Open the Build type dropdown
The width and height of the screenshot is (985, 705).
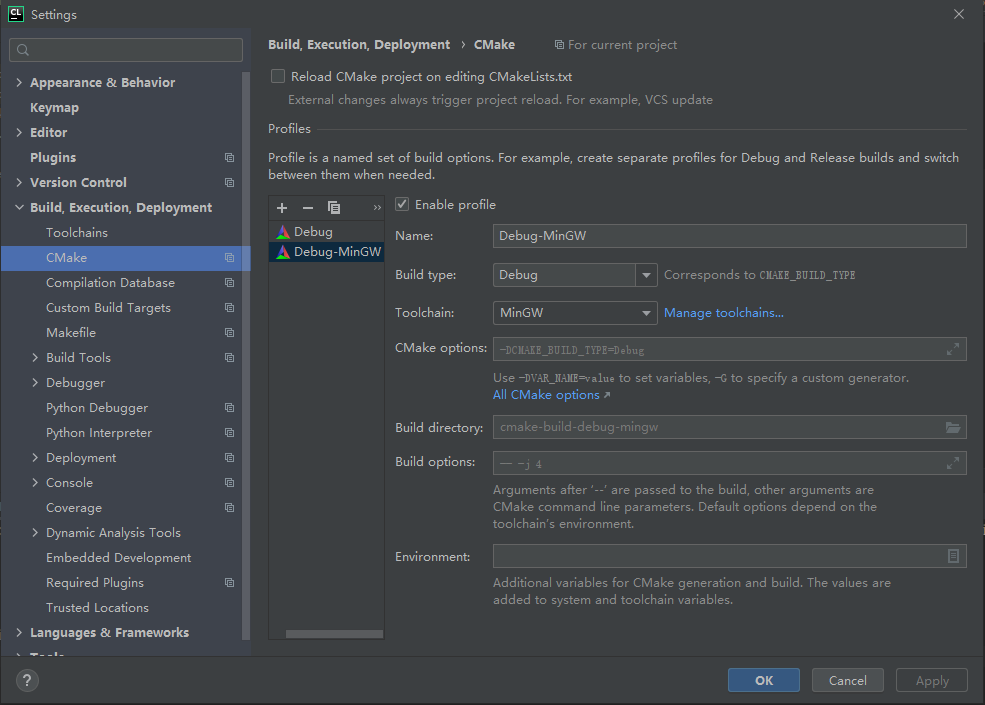(x=646, y=275)
